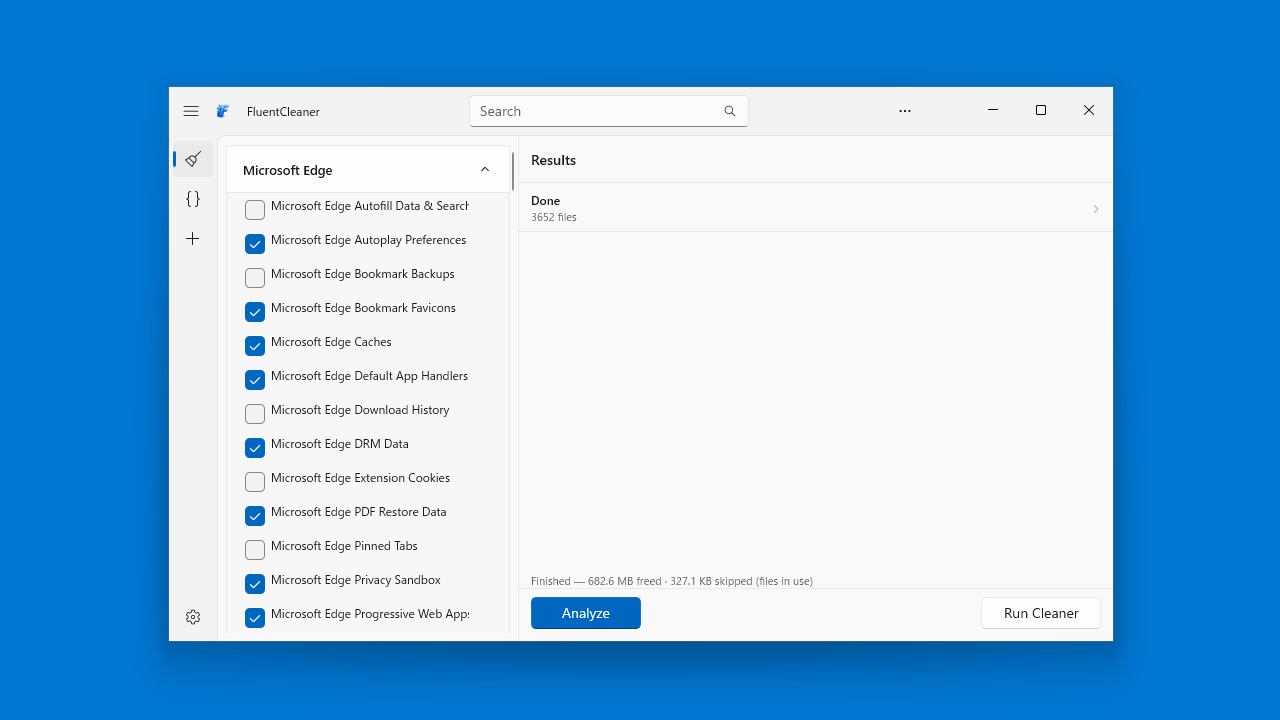Select the "3652 files" result text
1280x720 pixels.
554,217
